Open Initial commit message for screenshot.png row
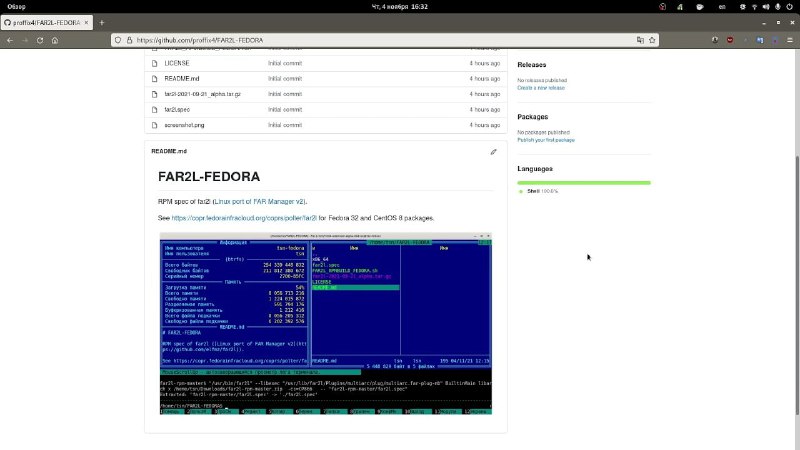 pyautogui.click(x=285, y=125)
